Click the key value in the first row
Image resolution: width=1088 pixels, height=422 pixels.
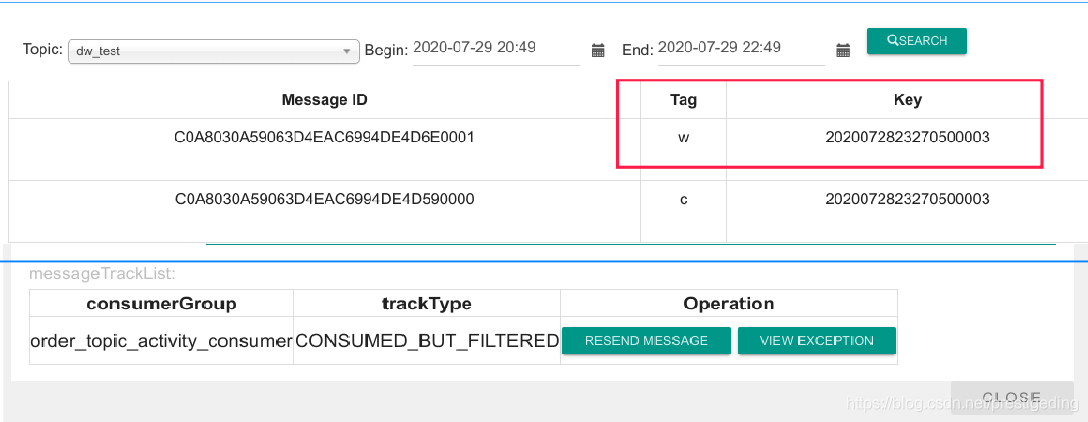coord(907,137)
